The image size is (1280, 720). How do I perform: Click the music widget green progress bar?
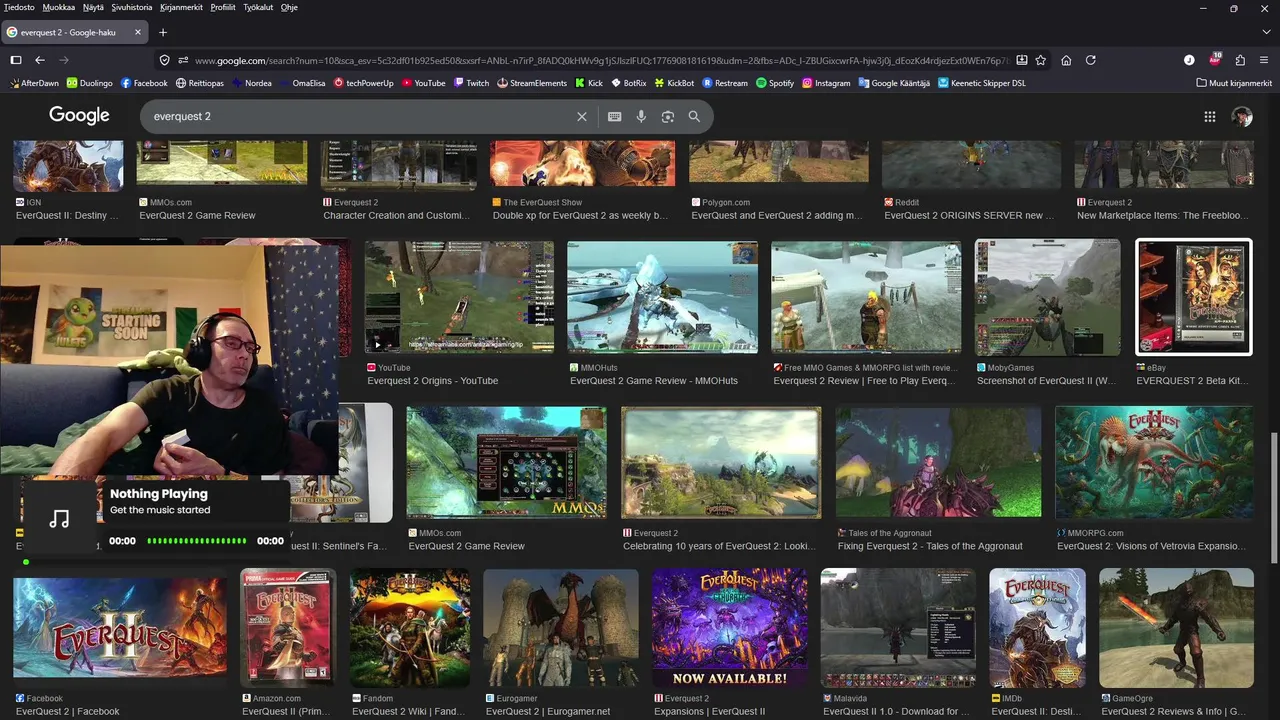pyautogui.click(x=196, y=541)
